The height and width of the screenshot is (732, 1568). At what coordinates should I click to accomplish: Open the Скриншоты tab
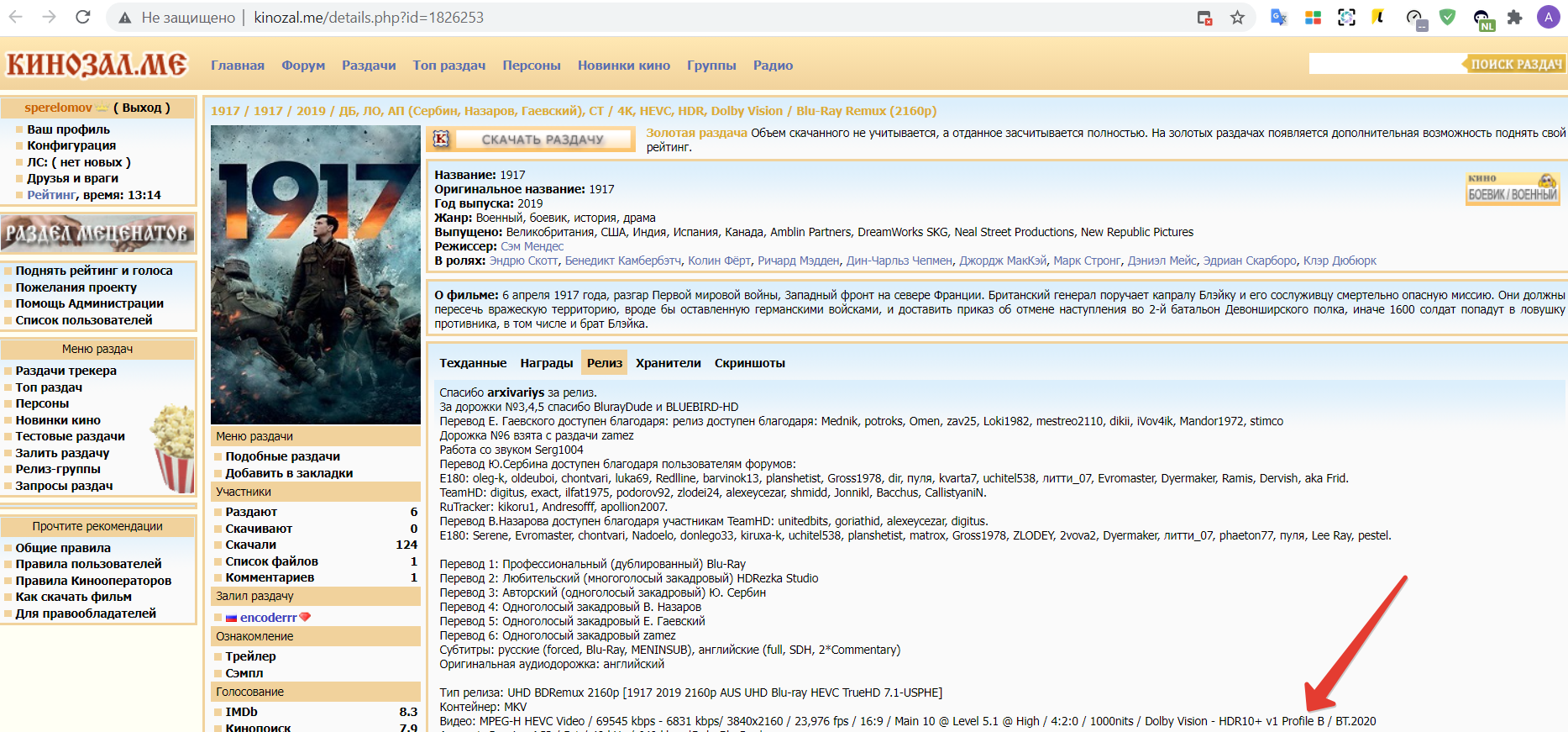(x=749, y=363)
